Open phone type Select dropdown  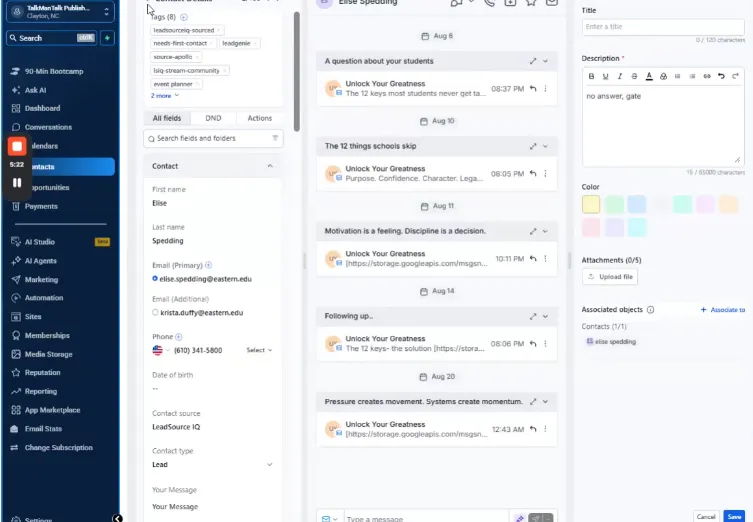(x=259, y=350)
